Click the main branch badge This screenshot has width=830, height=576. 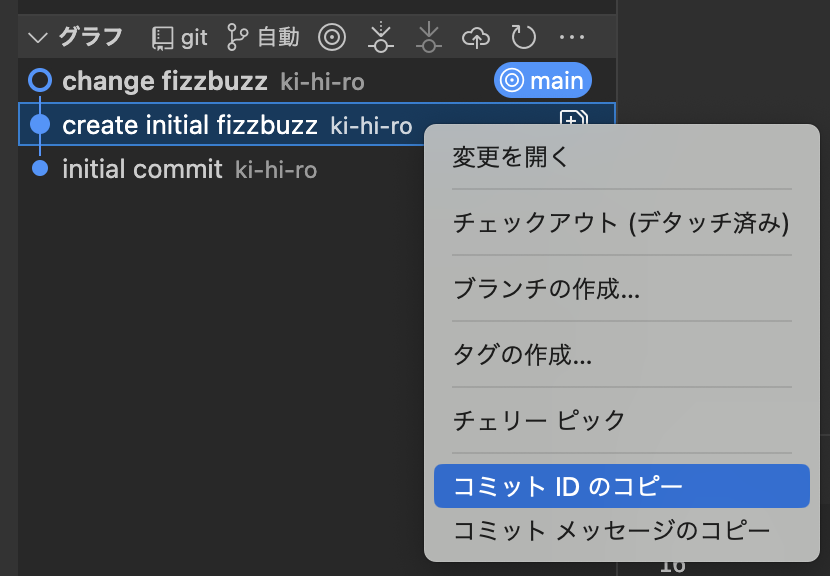543,80
